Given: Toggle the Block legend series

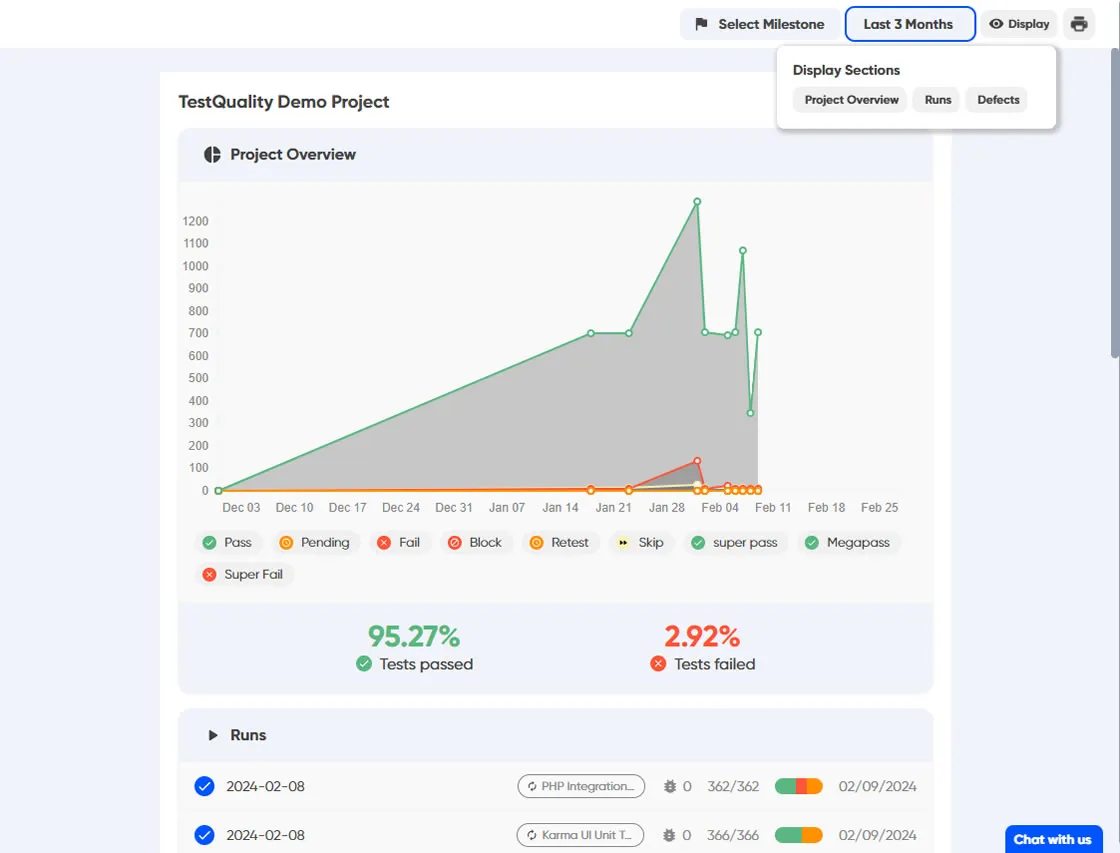Looking at the screenshot, I should (x=475, y=543).
